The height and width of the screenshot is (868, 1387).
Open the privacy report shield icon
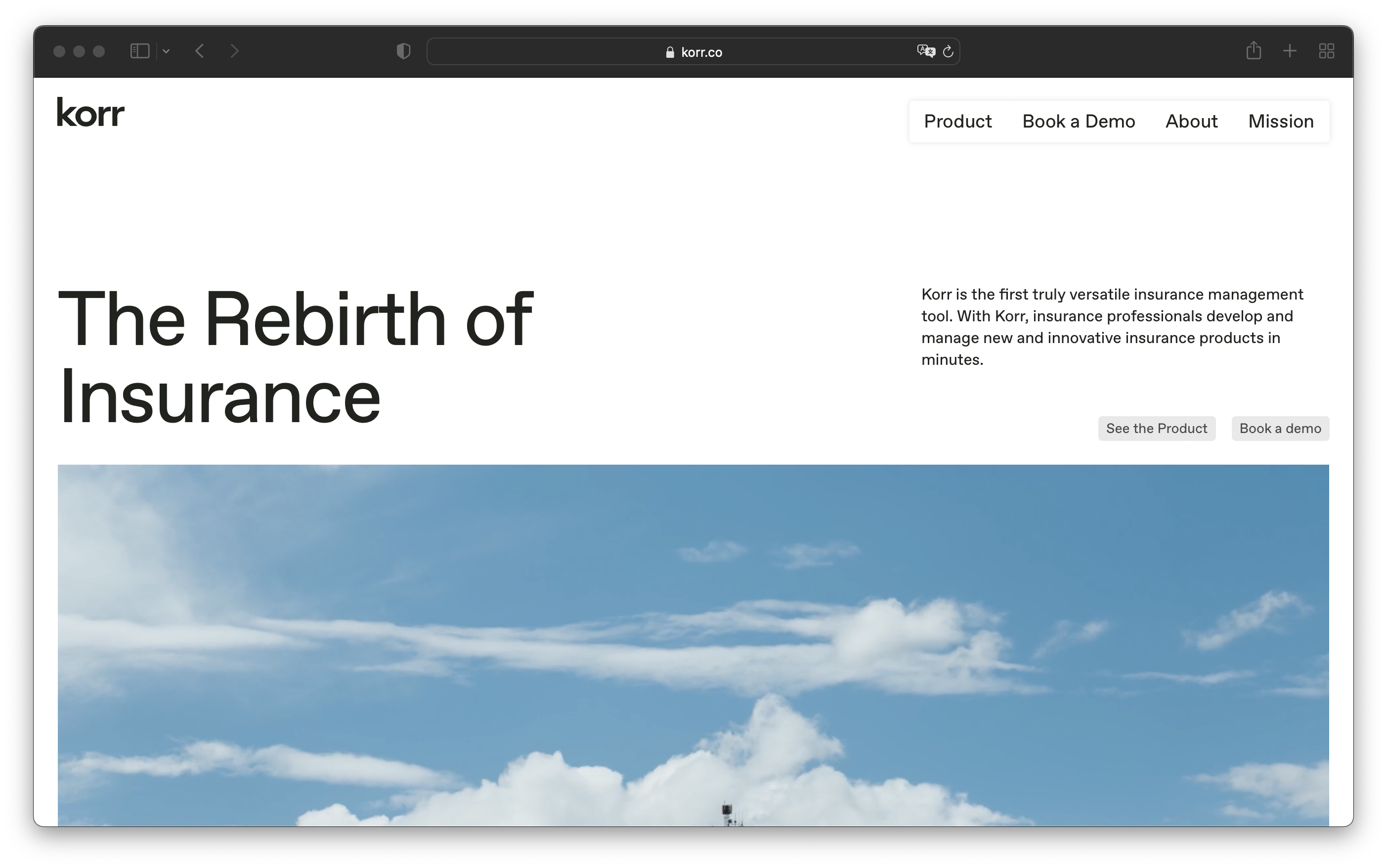click(x=403, y=51)
